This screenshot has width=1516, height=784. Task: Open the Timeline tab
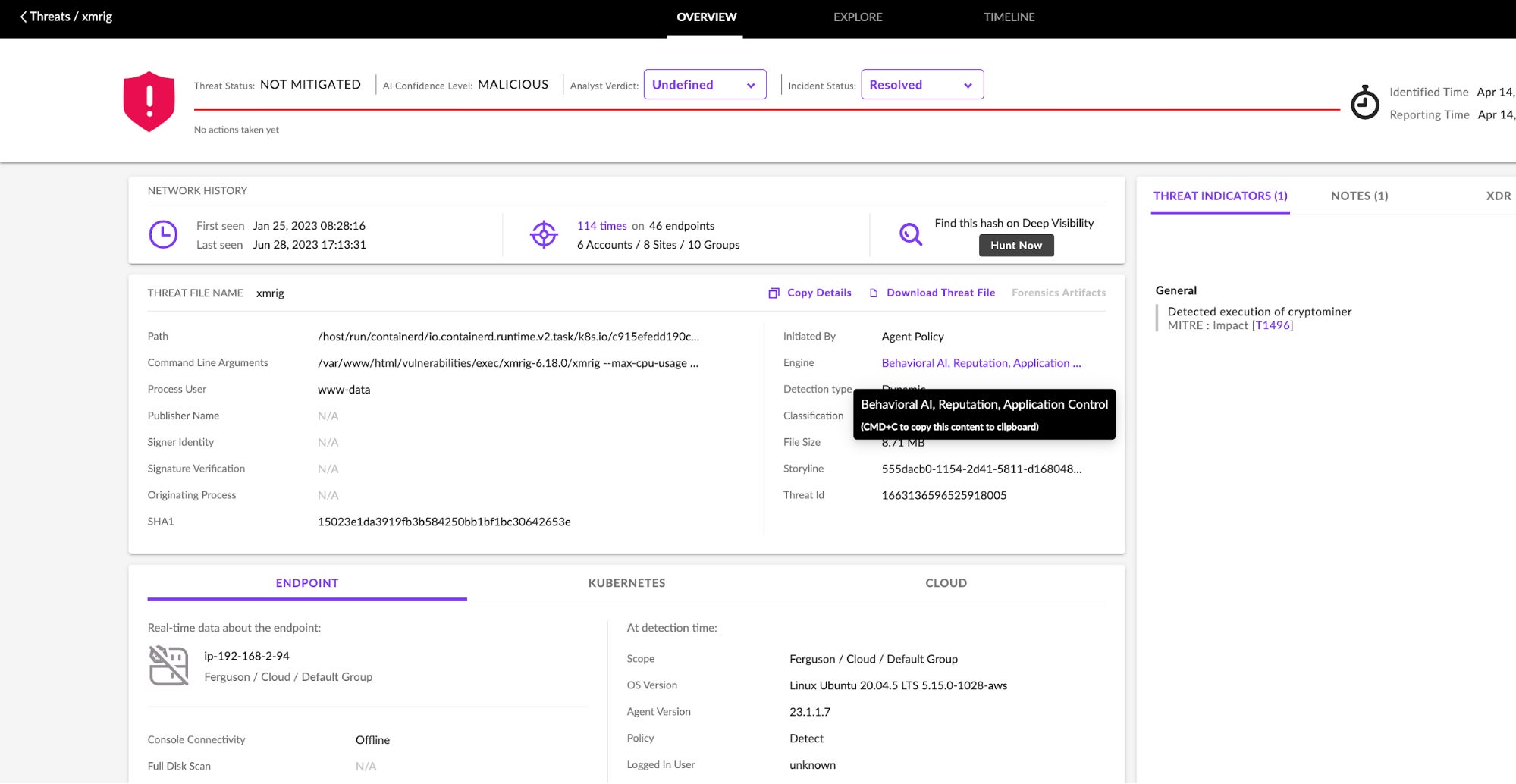[1009, 17]
